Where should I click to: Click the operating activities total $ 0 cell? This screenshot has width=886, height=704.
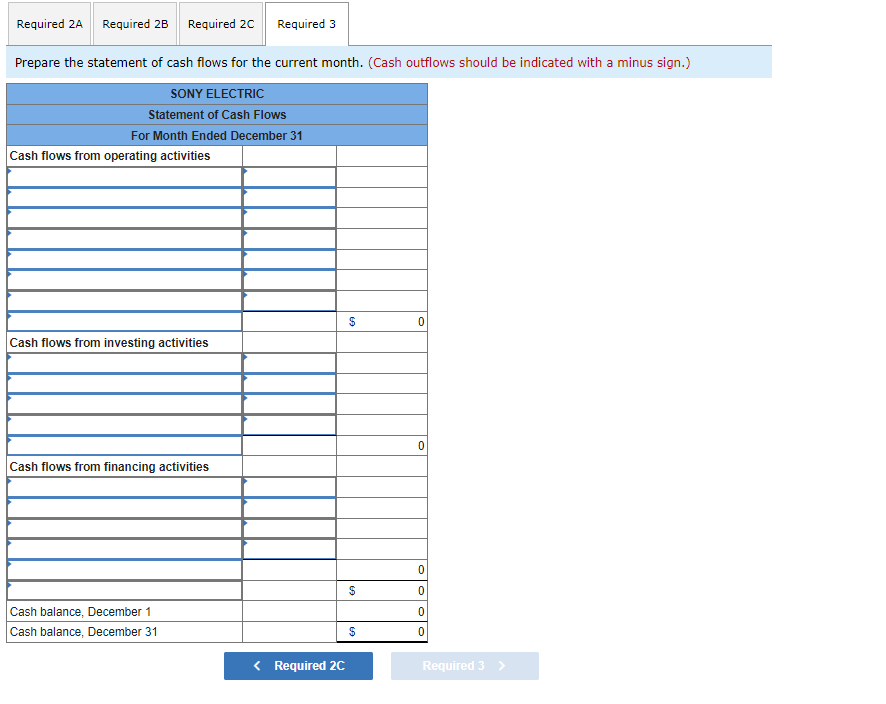pos(382,321)
